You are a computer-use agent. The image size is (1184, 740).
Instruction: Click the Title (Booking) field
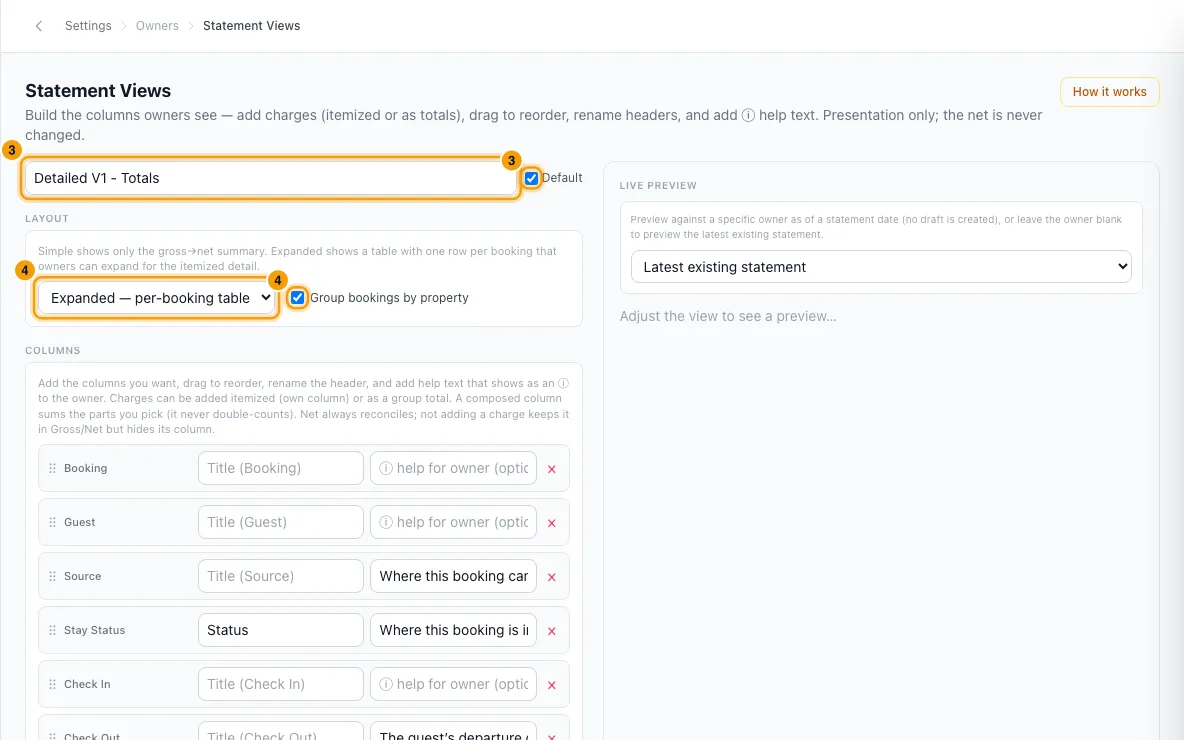point(281,468)
